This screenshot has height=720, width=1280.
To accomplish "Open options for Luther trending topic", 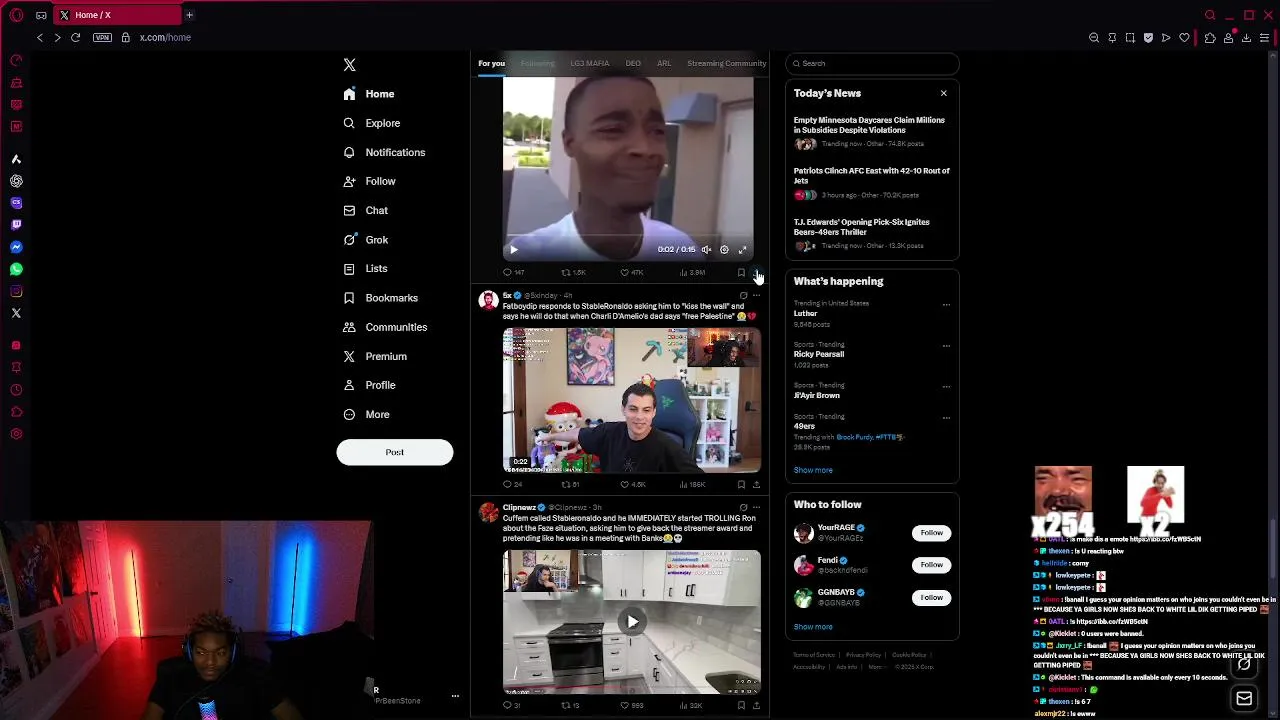I will pyautogui.click(x=946, y=304).
